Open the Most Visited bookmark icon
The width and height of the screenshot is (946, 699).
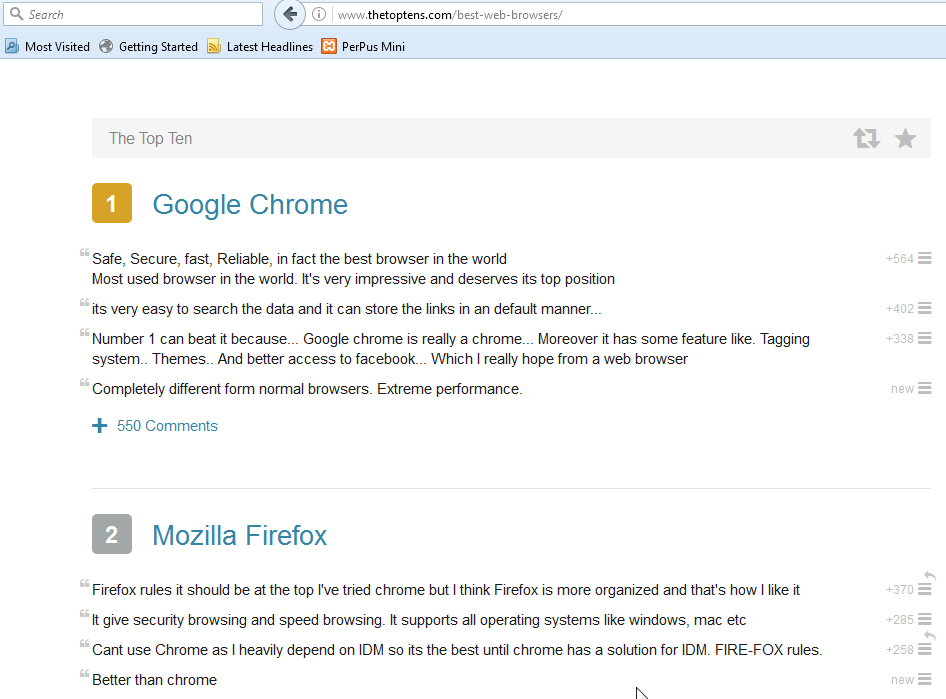12,46
